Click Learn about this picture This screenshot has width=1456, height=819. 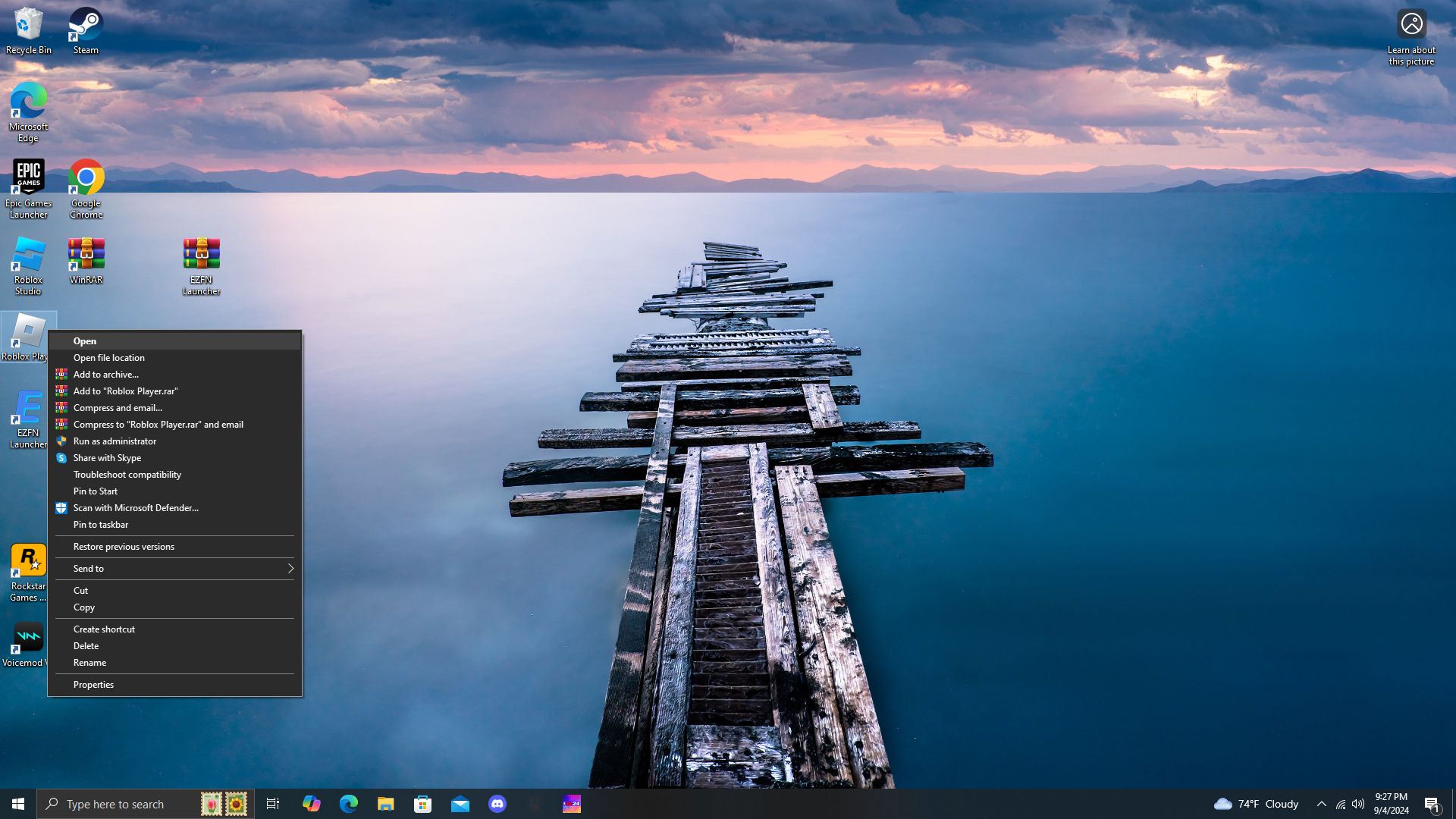(1411, 36)
